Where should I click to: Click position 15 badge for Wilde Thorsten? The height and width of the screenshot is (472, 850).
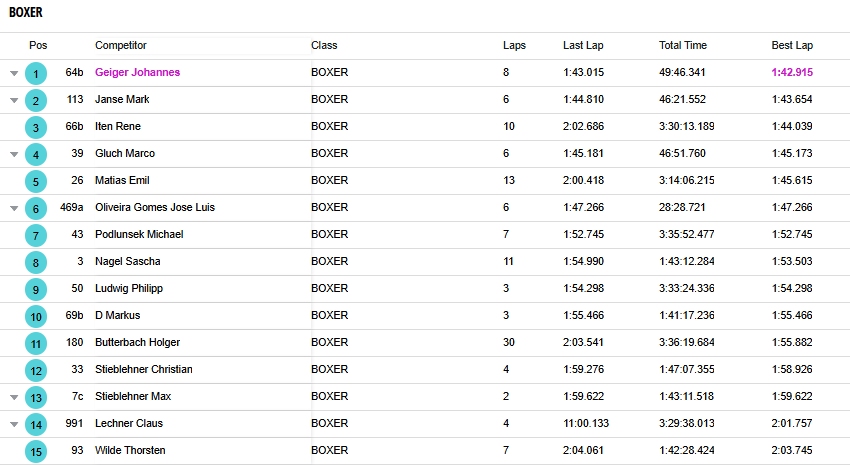coord(36,451)
